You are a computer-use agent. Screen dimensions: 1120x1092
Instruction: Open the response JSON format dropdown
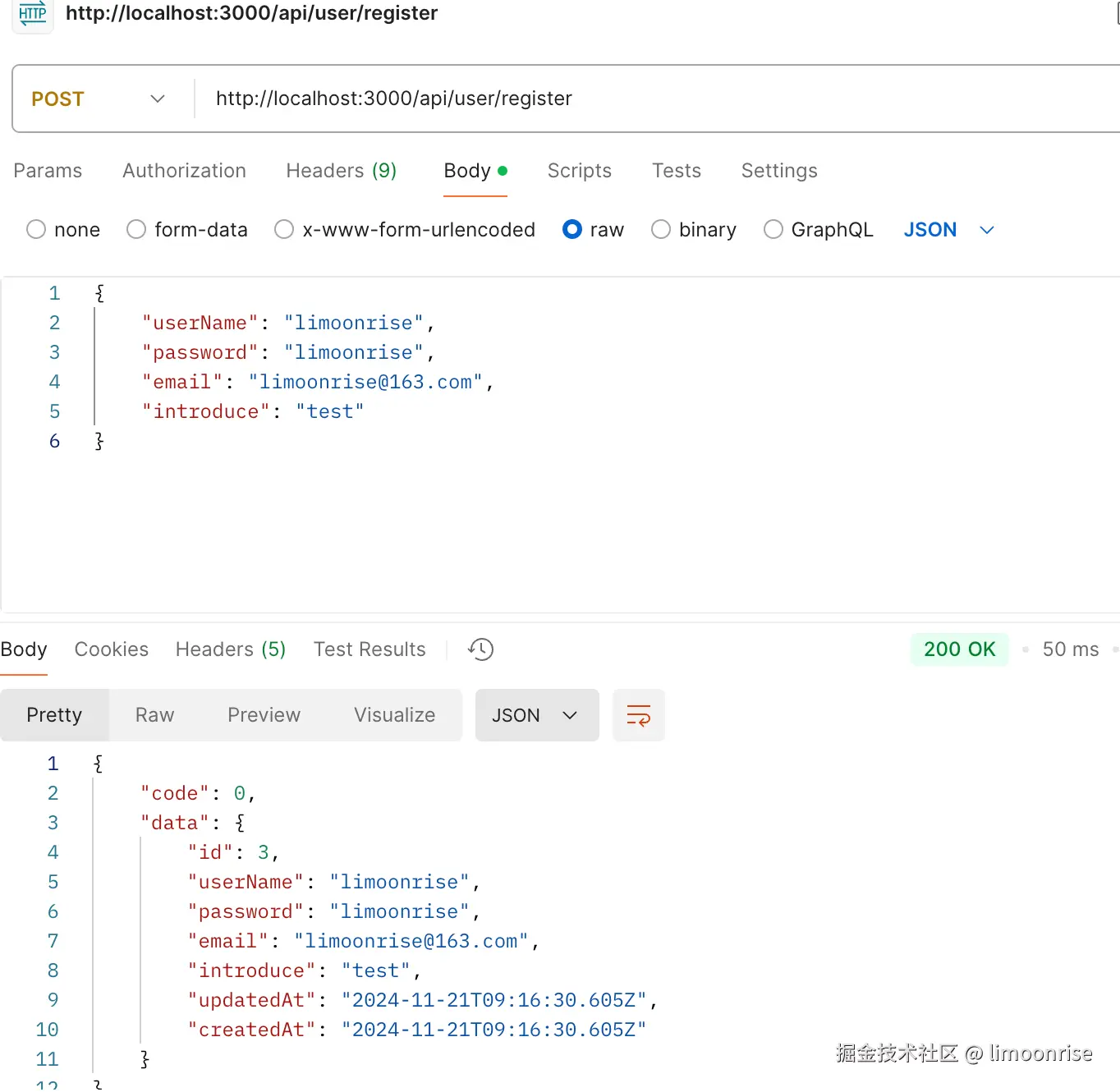click(x=536, y=715)
